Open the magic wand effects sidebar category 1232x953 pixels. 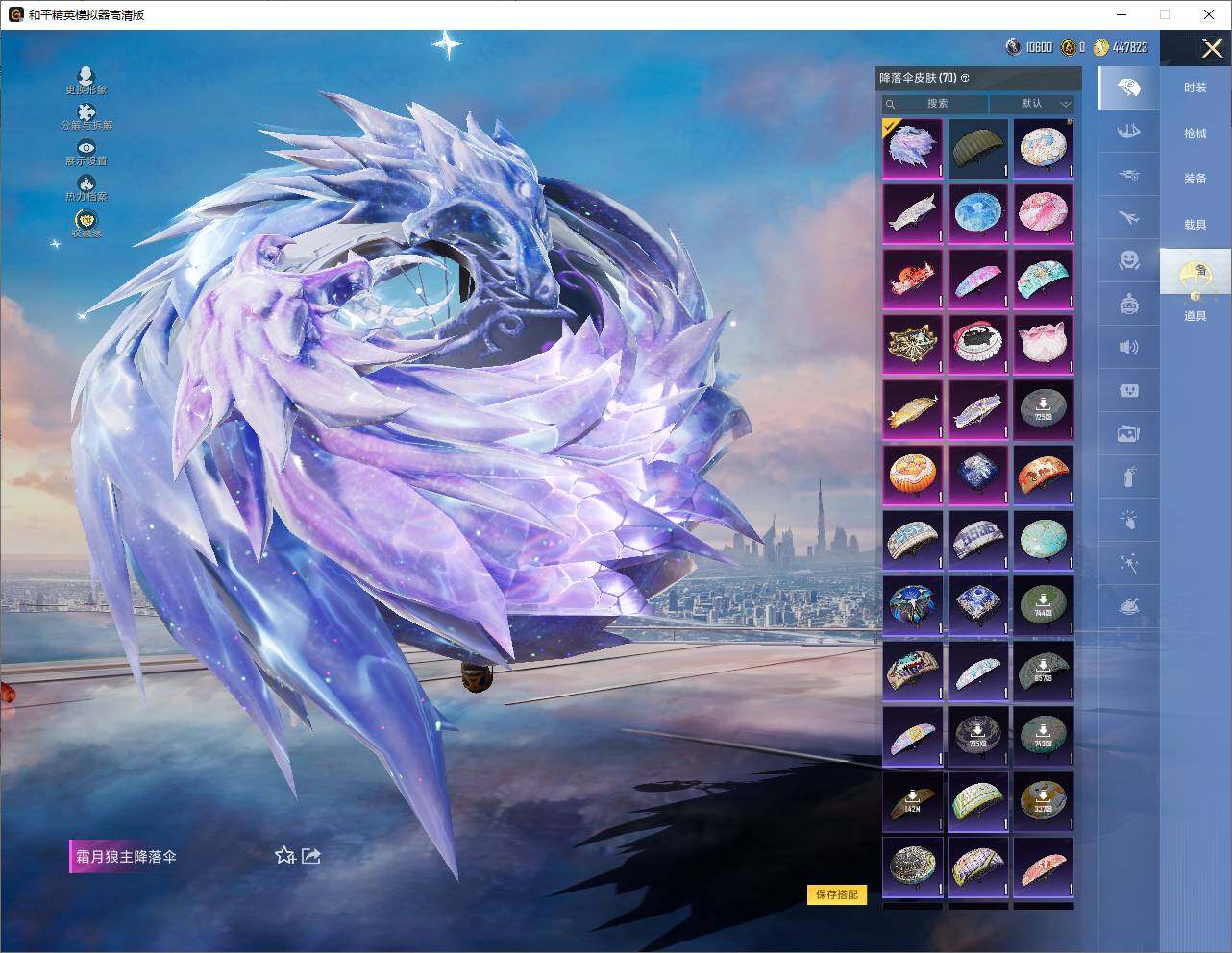[x=1129, y=563]
